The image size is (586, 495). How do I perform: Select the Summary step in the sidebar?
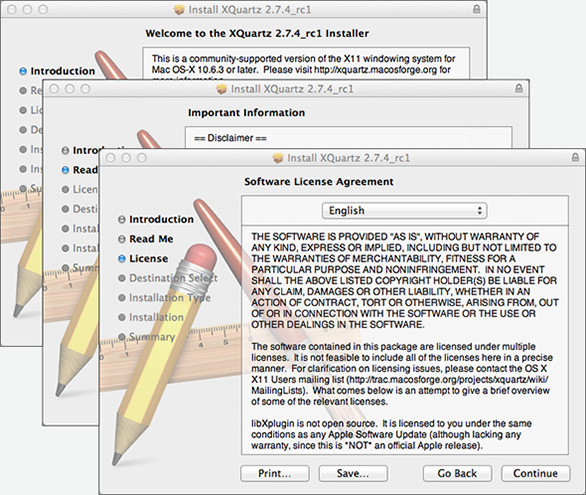[152, 337]
